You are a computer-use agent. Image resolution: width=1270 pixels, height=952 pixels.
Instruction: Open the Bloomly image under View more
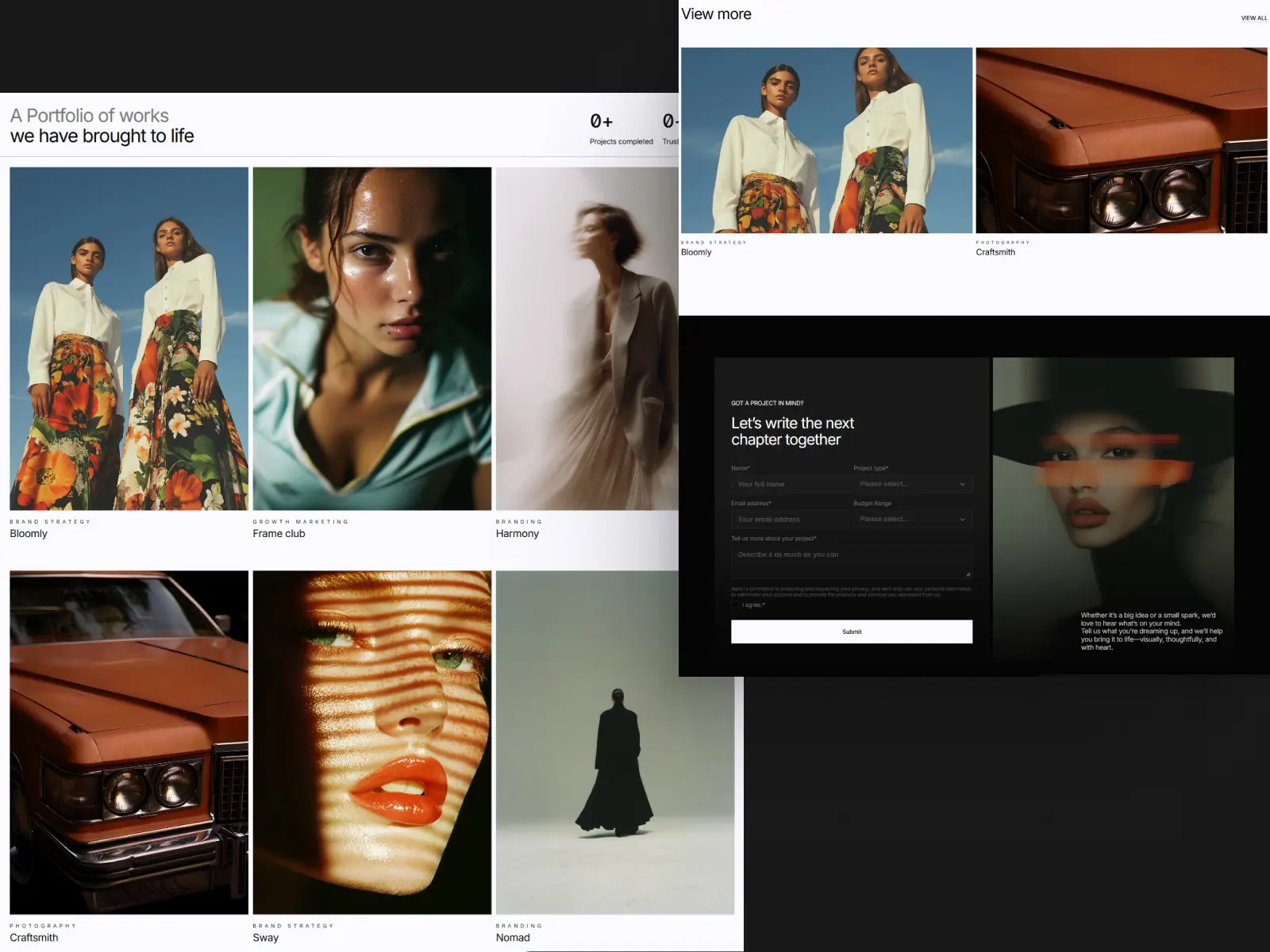coord(826,140)
